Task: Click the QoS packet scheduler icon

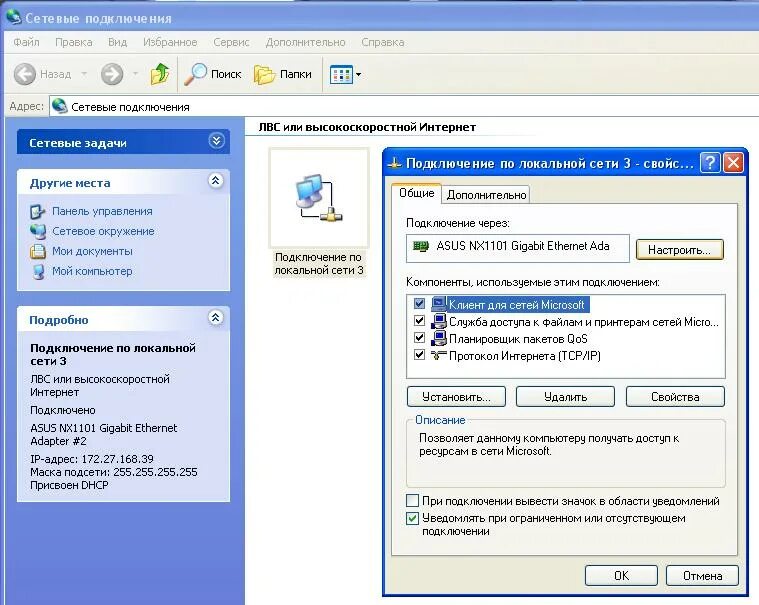Action: (439, 338)
